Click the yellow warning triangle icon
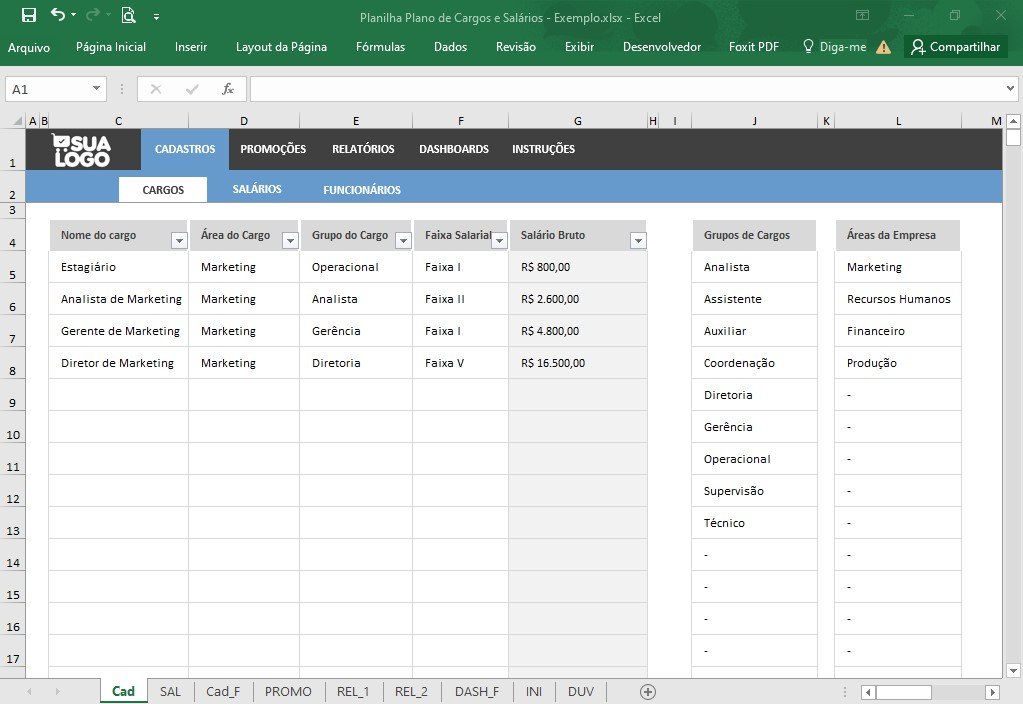1023x704 pixels. pos(883,47)
